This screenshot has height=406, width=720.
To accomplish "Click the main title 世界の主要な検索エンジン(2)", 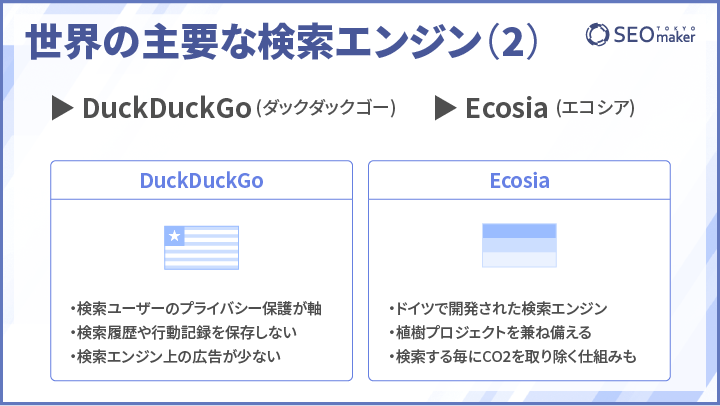I will pos(281,41).
